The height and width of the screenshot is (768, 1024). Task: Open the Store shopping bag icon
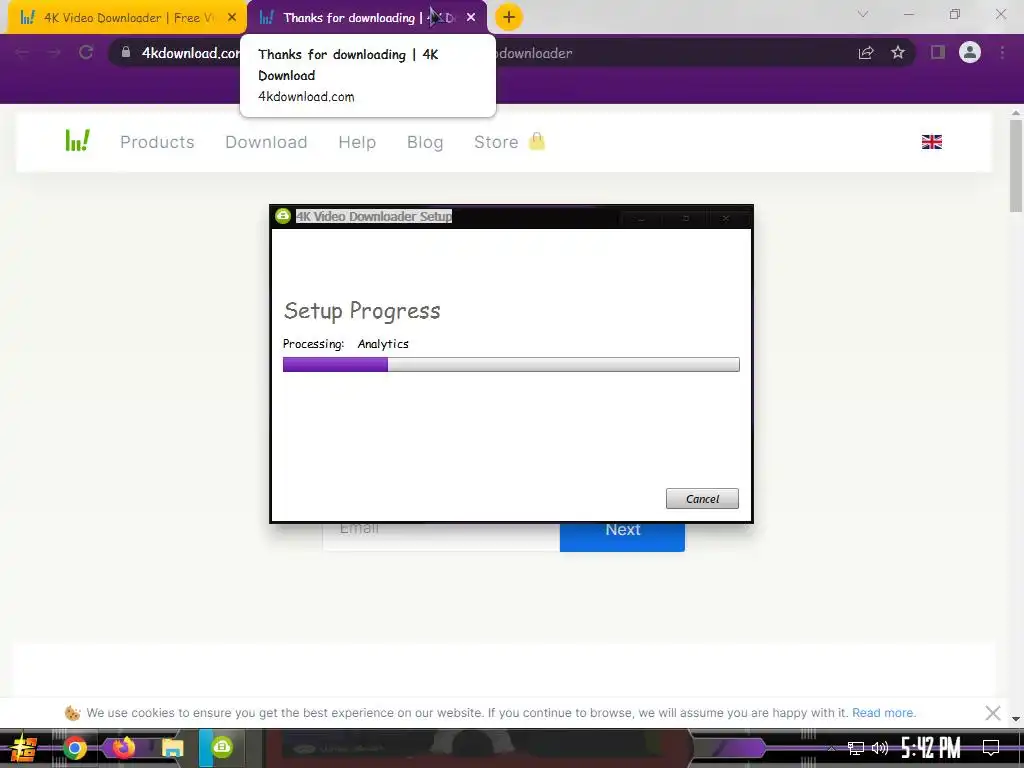click(x=537, y=141)
